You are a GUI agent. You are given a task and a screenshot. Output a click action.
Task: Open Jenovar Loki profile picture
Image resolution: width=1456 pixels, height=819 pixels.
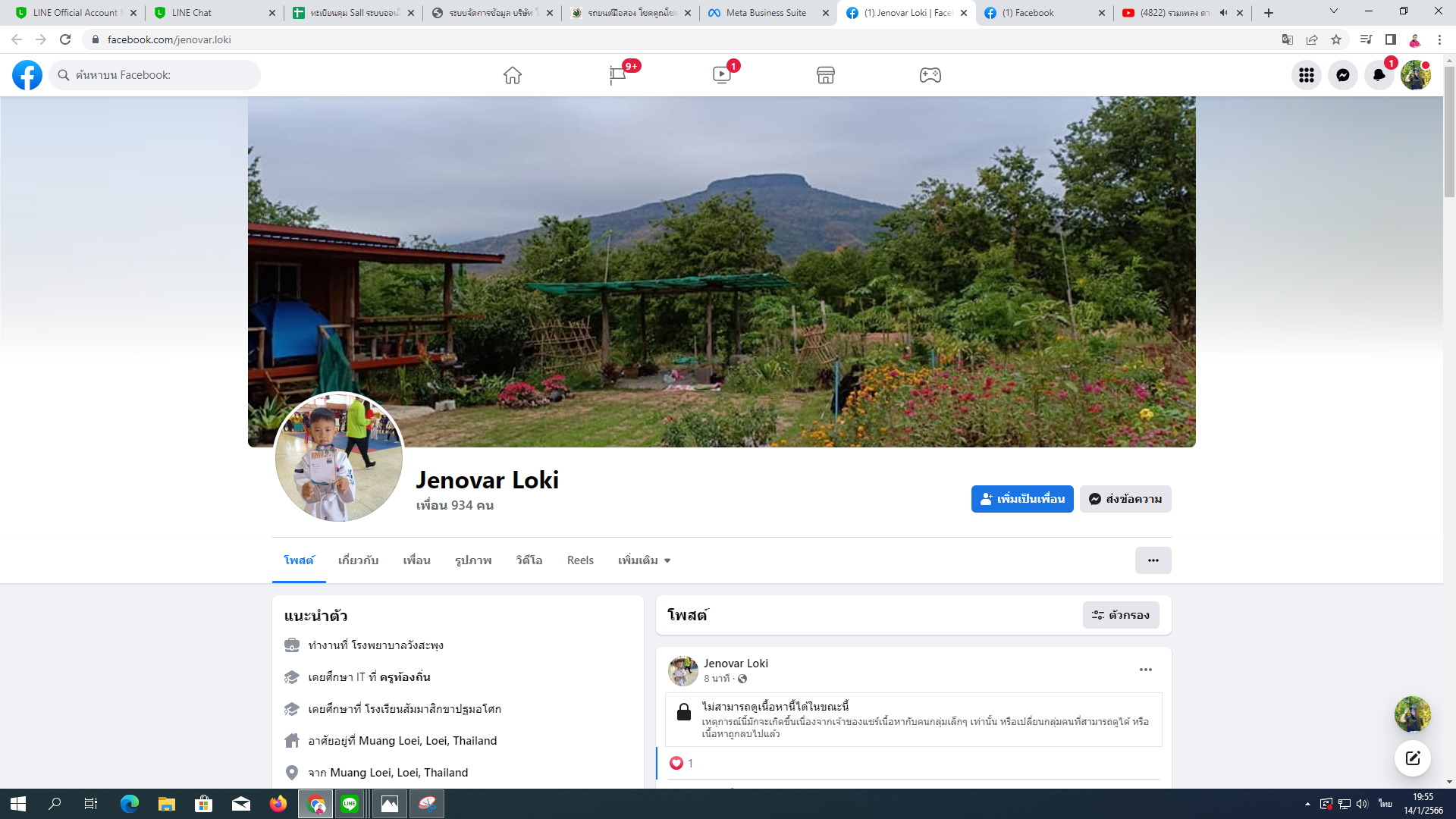pyautogui.click(x=339, y=457)
